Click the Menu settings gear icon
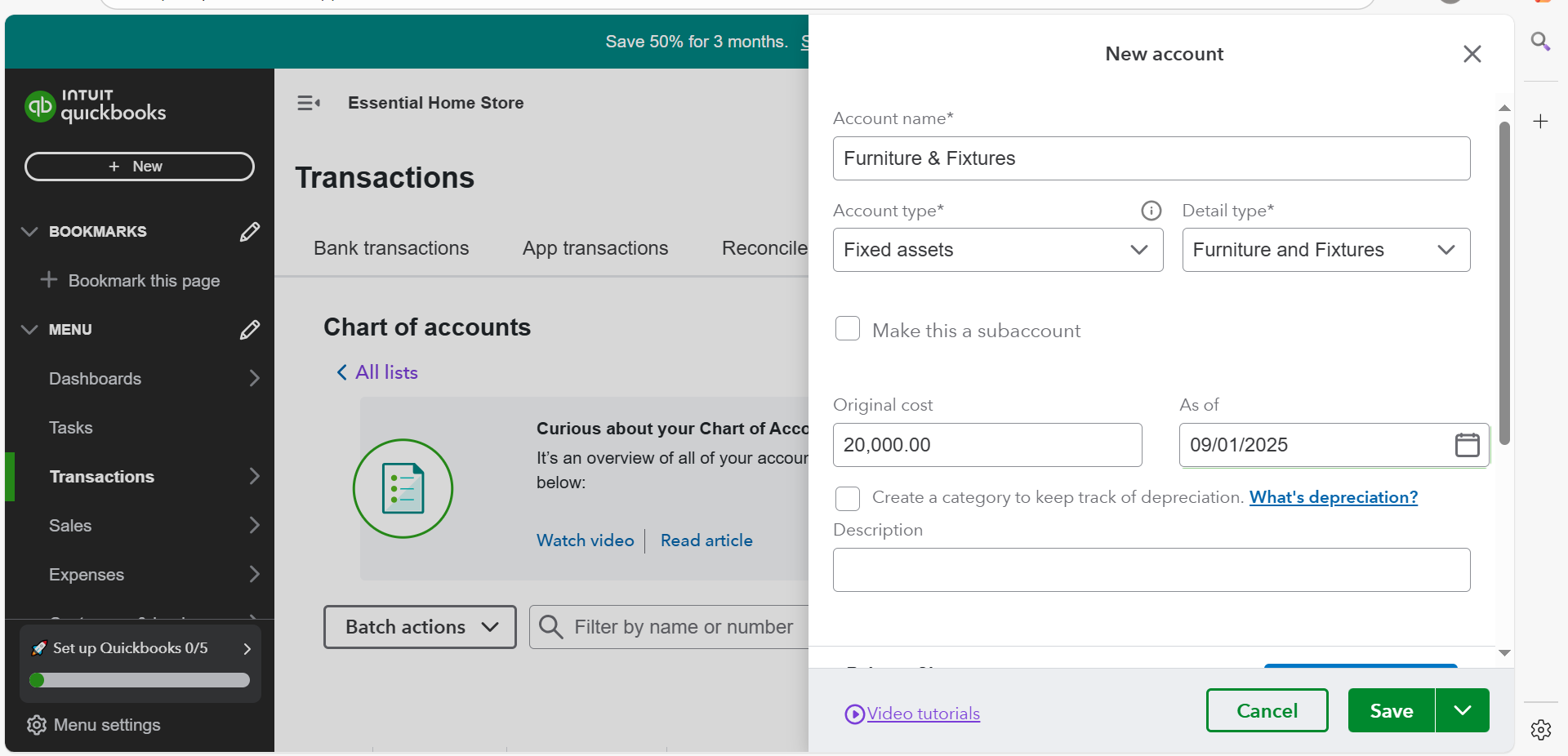This screenshot has height=756, width=1568. [36, 725]
